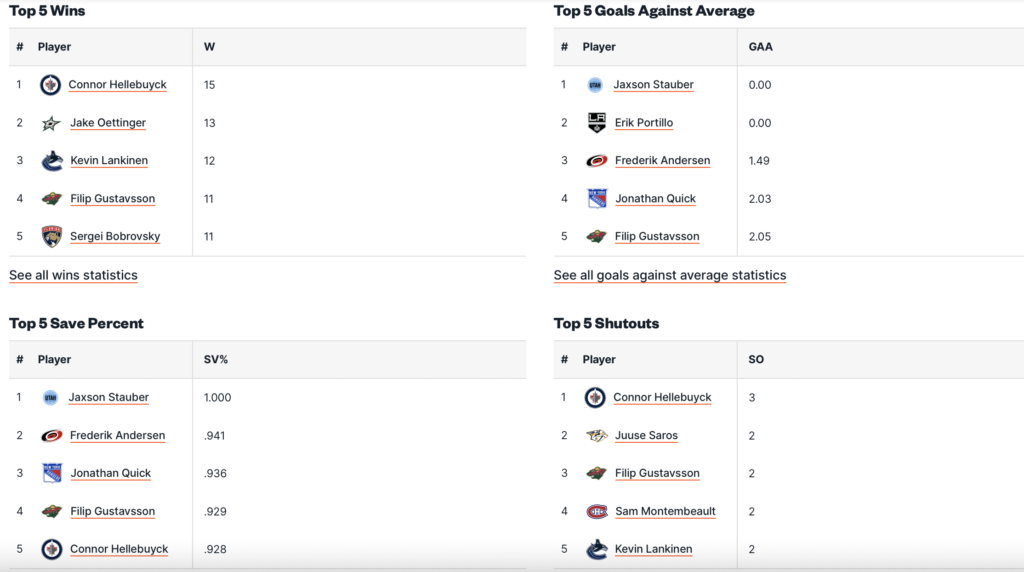The width and height of the screenshot is (1024, 572).
Task: Click the W column header in Wins table
Action: [x=209, y=47]
